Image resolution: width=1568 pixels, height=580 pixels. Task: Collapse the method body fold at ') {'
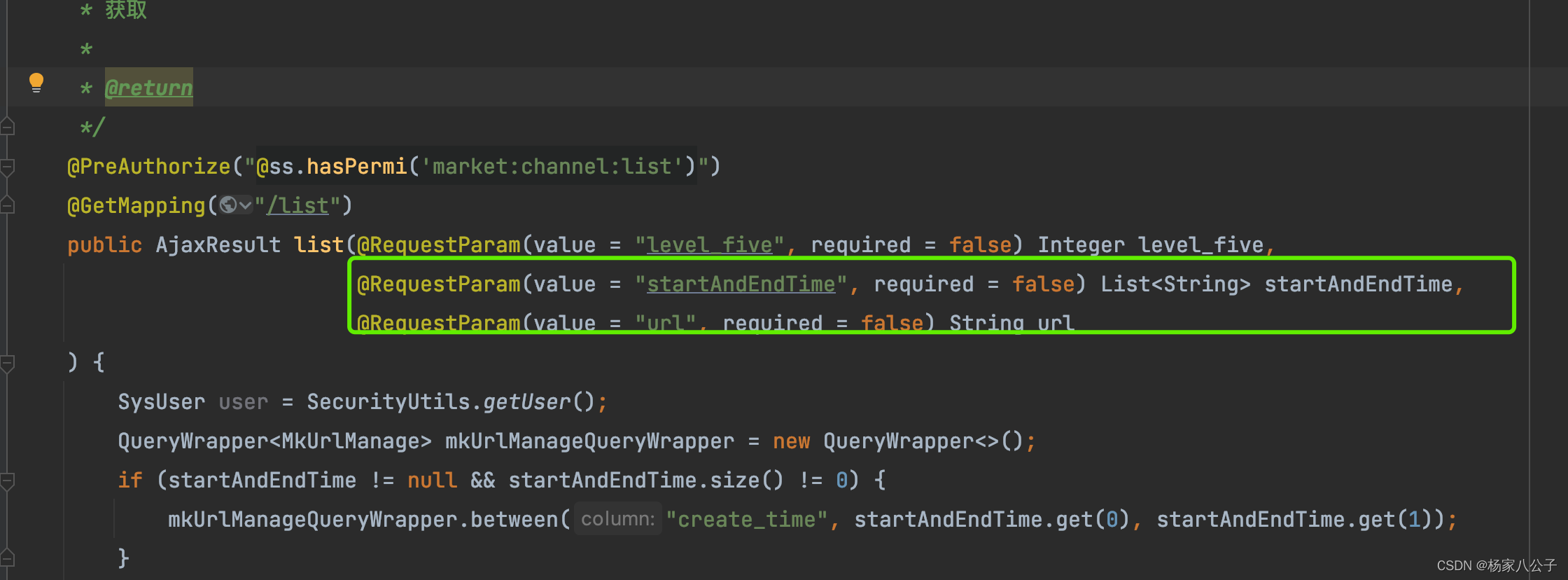8,363
